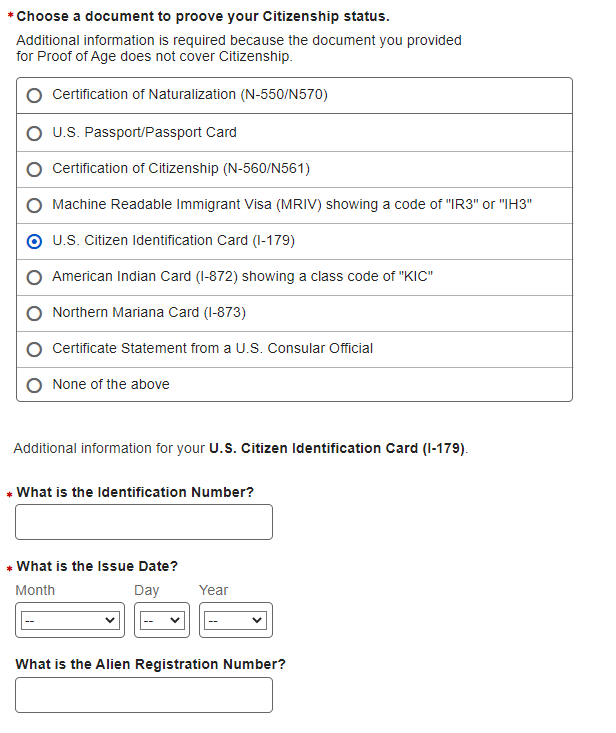Click the Year label above the dropdown
616x733 pixels.
(213, 590)
